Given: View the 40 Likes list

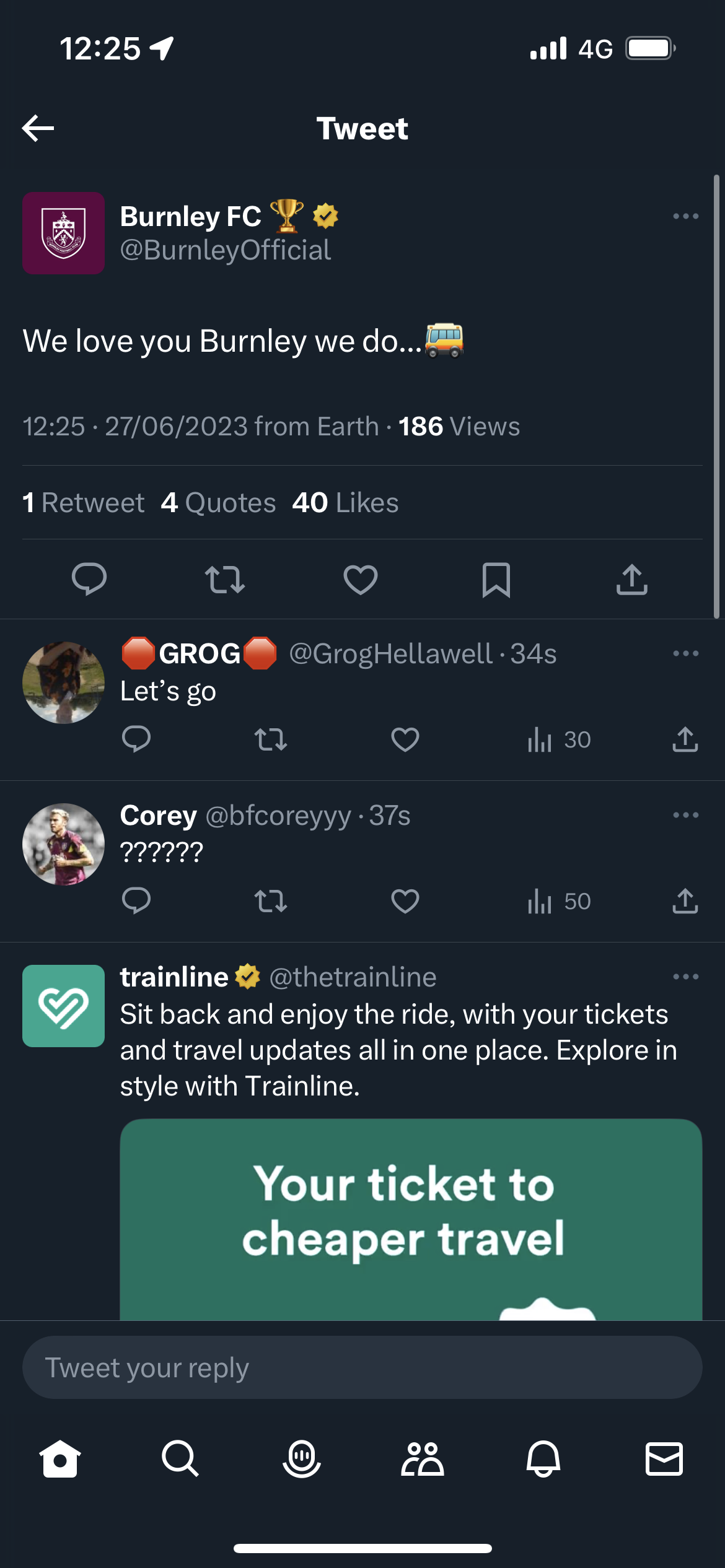Looking at the screenshot, I should 345,503.
